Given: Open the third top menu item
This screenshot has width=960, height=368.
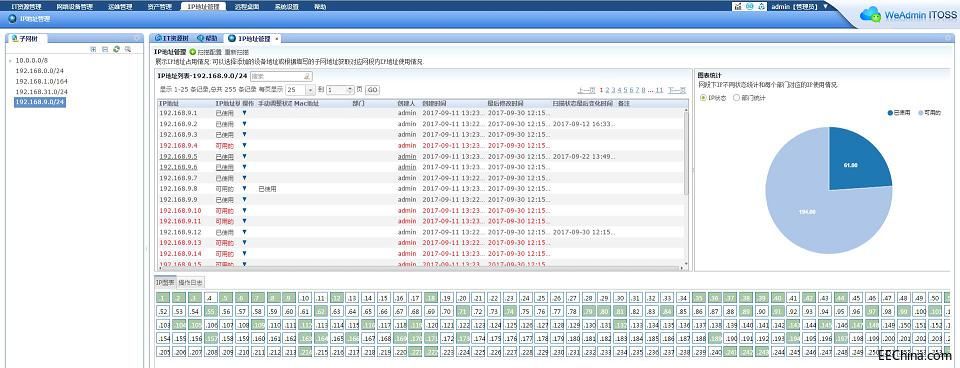Looking at the screenshot, I should tap(119, 7).
